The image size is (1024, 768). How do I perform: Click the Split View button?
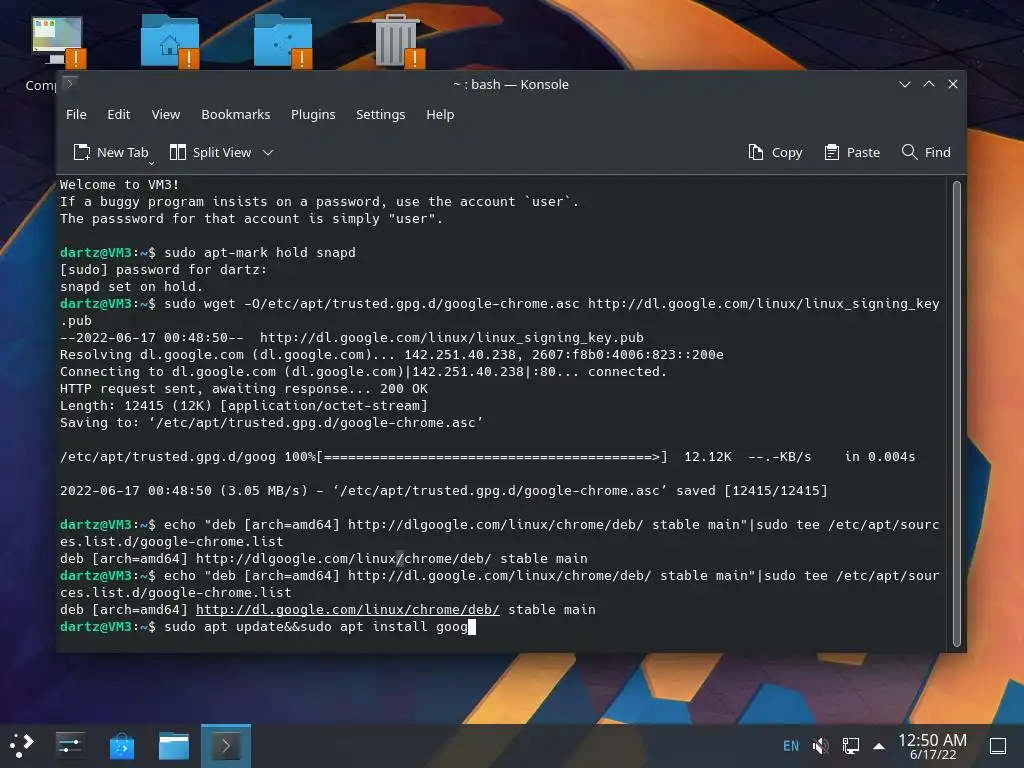pyautogui.click(x=210, y=152)
